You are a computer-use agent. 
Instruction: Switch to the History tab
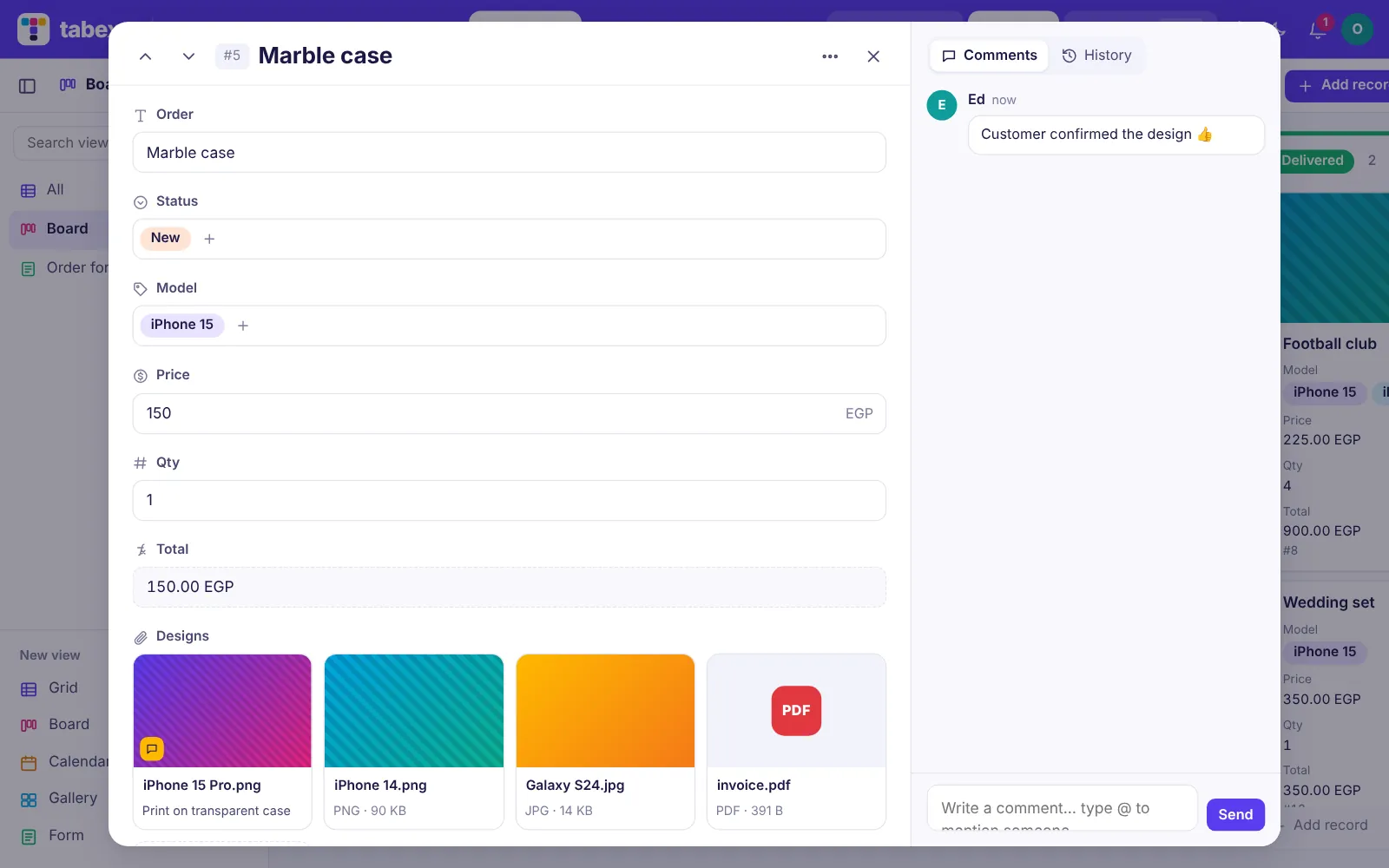coord(1097,56)
